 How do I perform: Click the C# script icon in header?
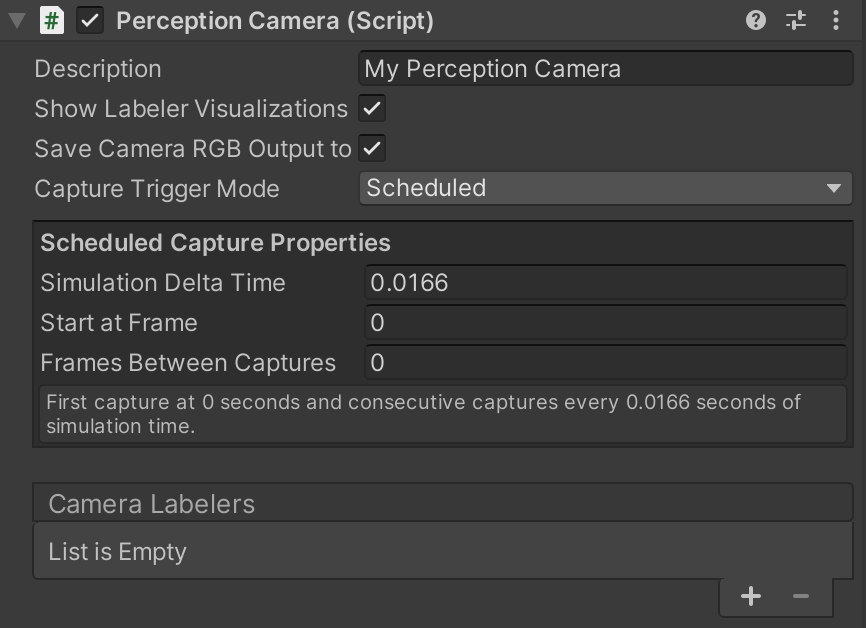pos(51,21)
